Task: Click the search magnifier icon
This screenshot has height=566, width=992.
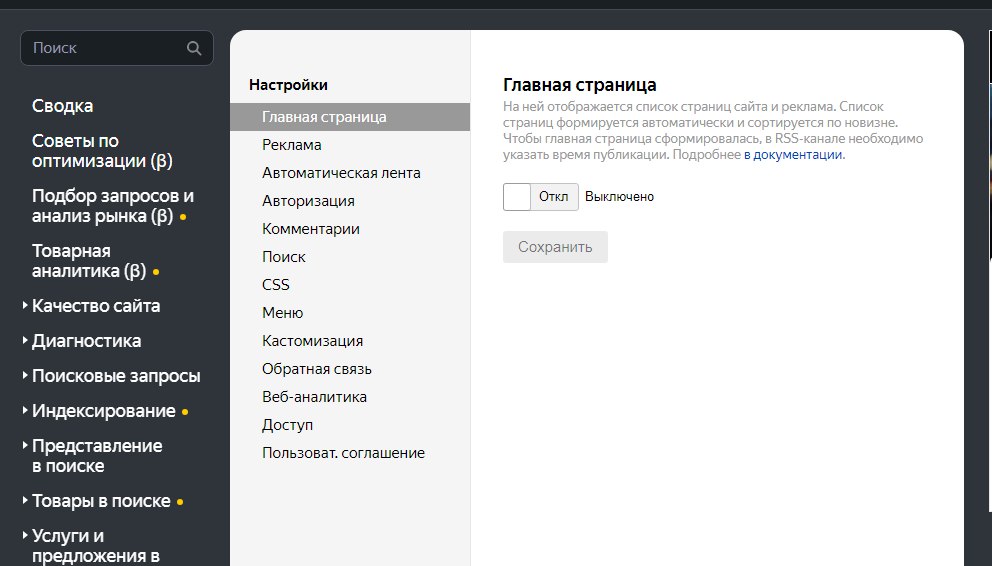Action: click(194, 48)
